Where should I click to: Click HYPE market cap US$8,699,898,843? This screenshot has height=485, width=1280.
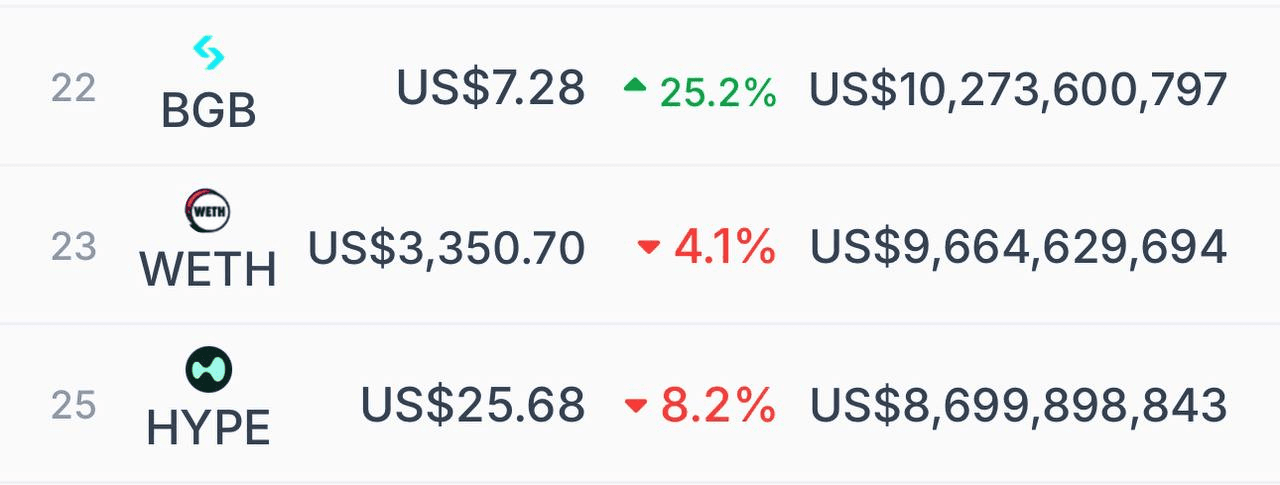coord(1018,405)
